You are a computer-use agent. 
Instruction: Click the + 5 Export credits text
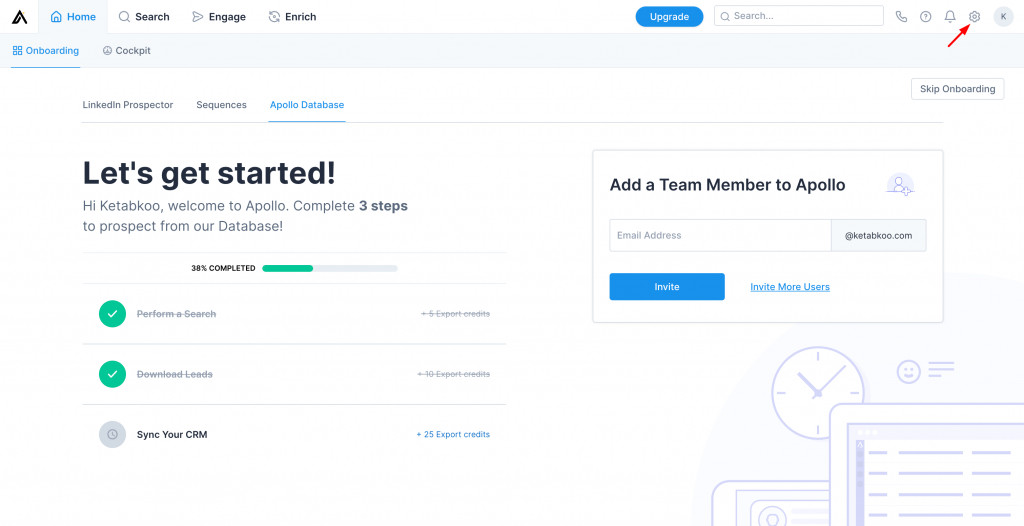(456, 314)
